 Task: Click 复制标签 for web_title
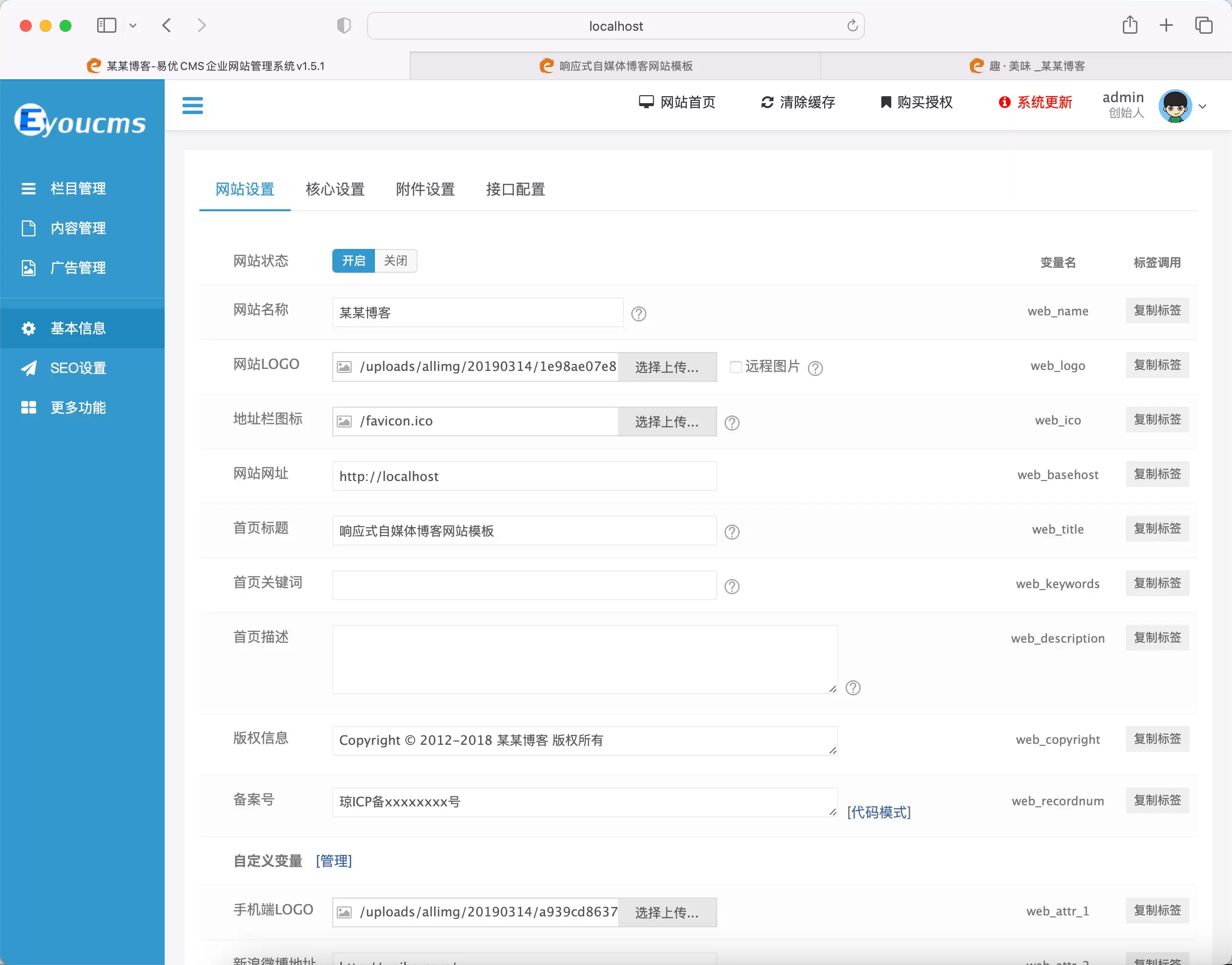click(x=1157, y=528)
